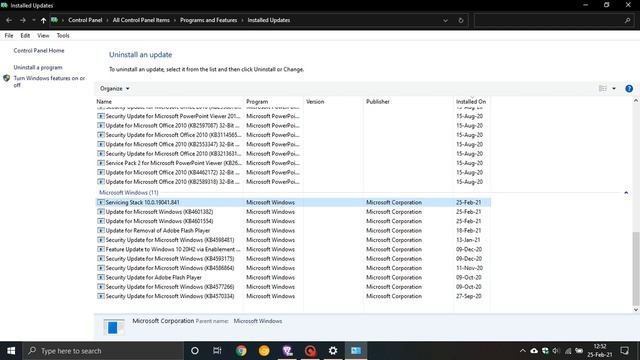Show hidden system tray icons
The height and width of the screenshot is (360, 640).
522,351
